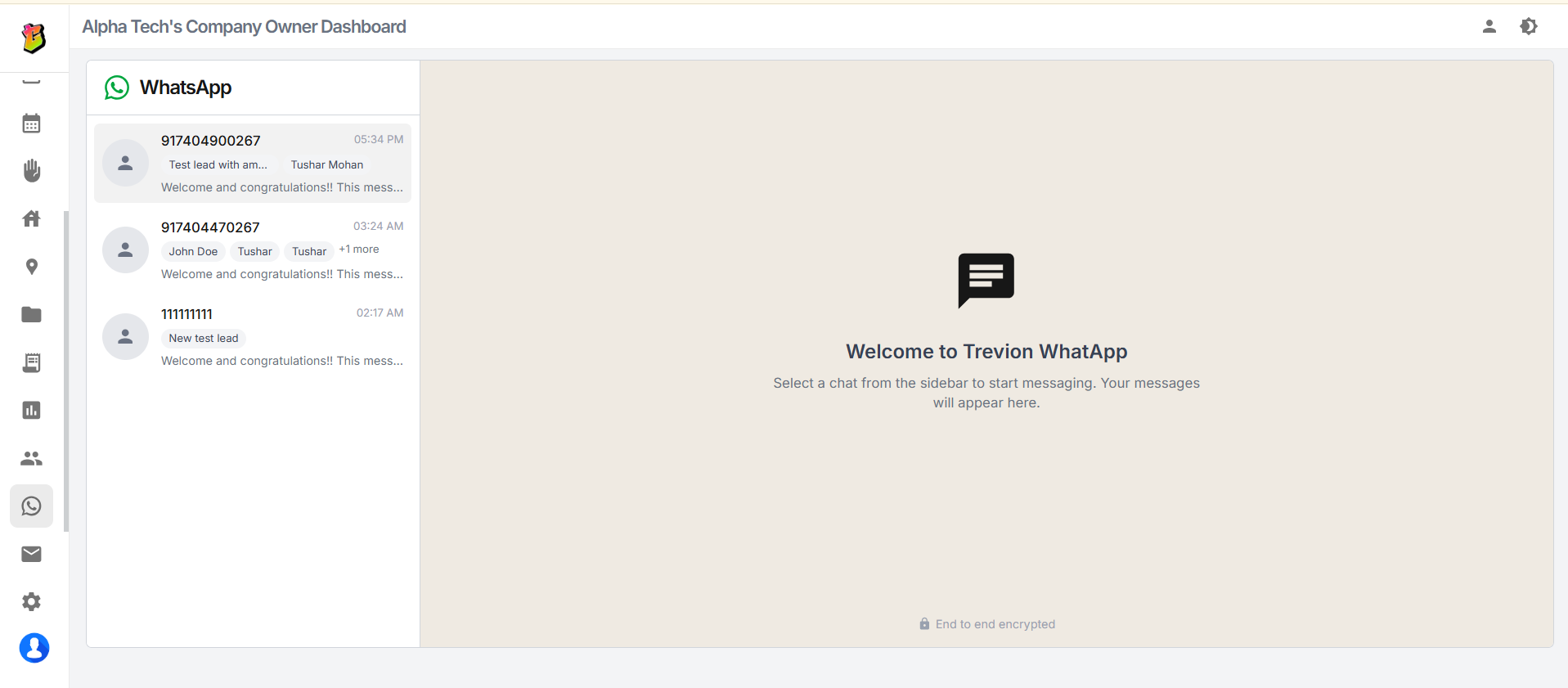This screenshot has height=688, width=1568.
Task: Click the 'New test lead' tag
Action: point(204,338)
